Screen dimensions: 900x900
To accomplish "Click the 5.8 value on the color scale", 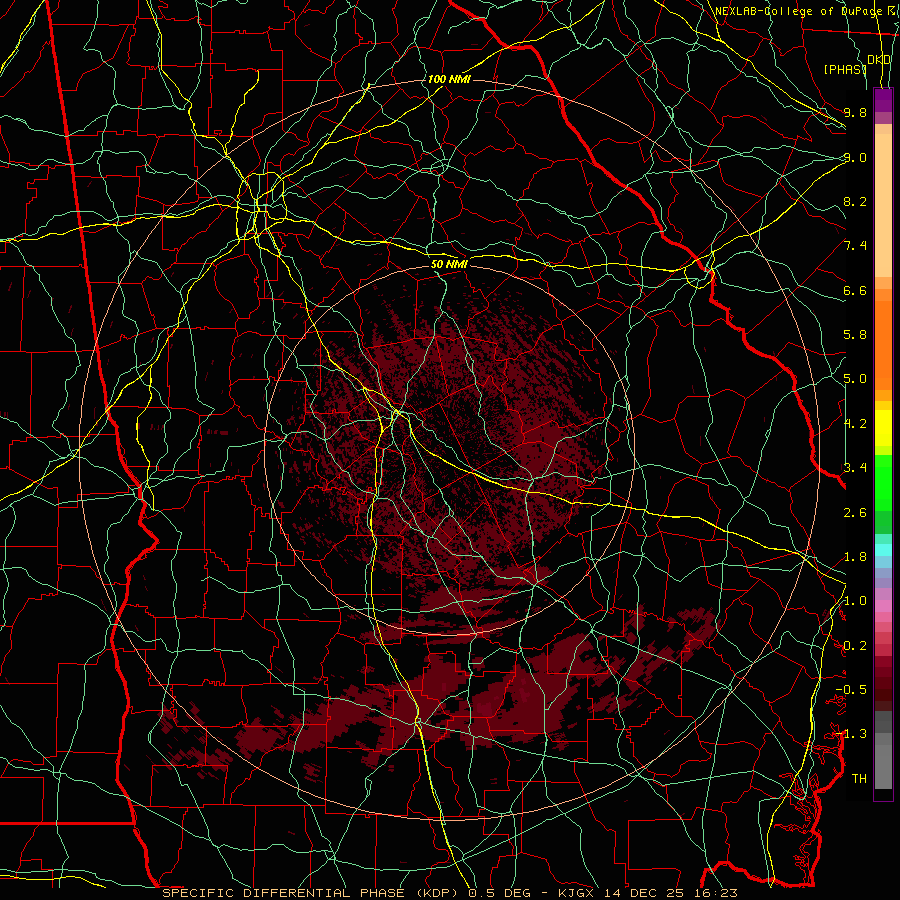I will [x=855, y=335].
